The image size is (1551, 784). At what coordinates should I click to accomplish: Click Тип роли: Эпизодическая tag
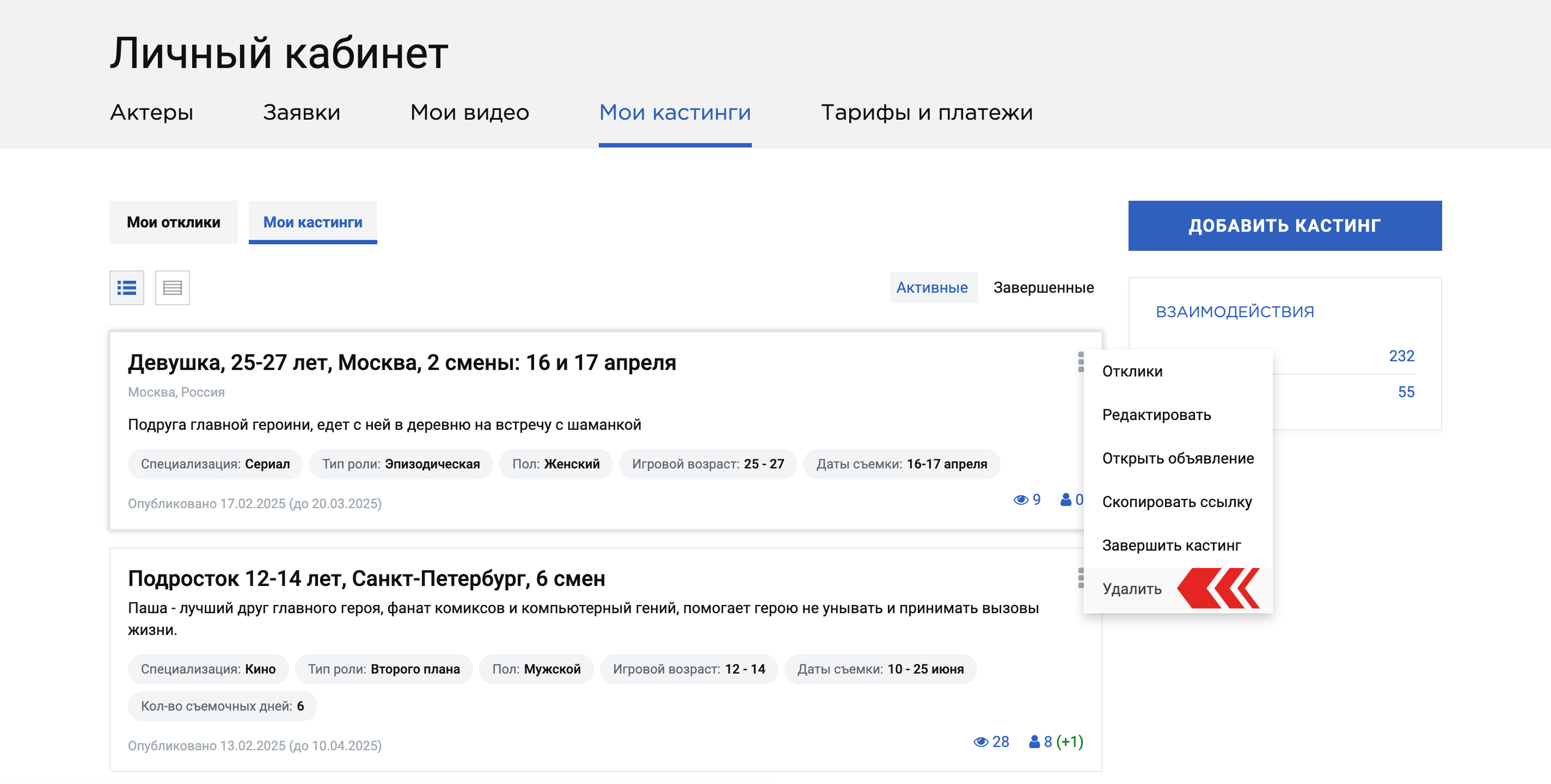pos(401,464)
